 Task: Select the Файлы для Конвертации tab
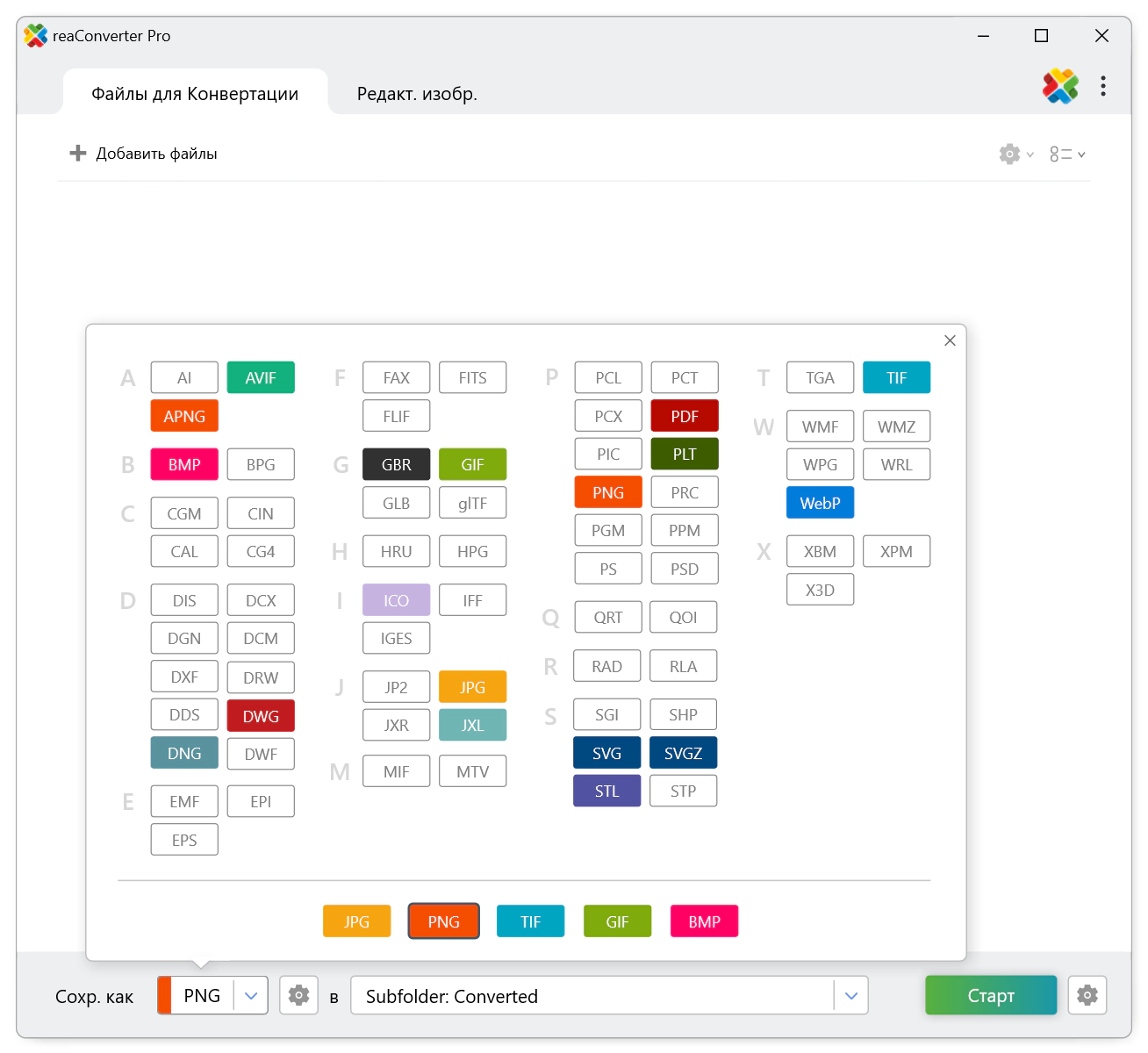tap(195, 94)
